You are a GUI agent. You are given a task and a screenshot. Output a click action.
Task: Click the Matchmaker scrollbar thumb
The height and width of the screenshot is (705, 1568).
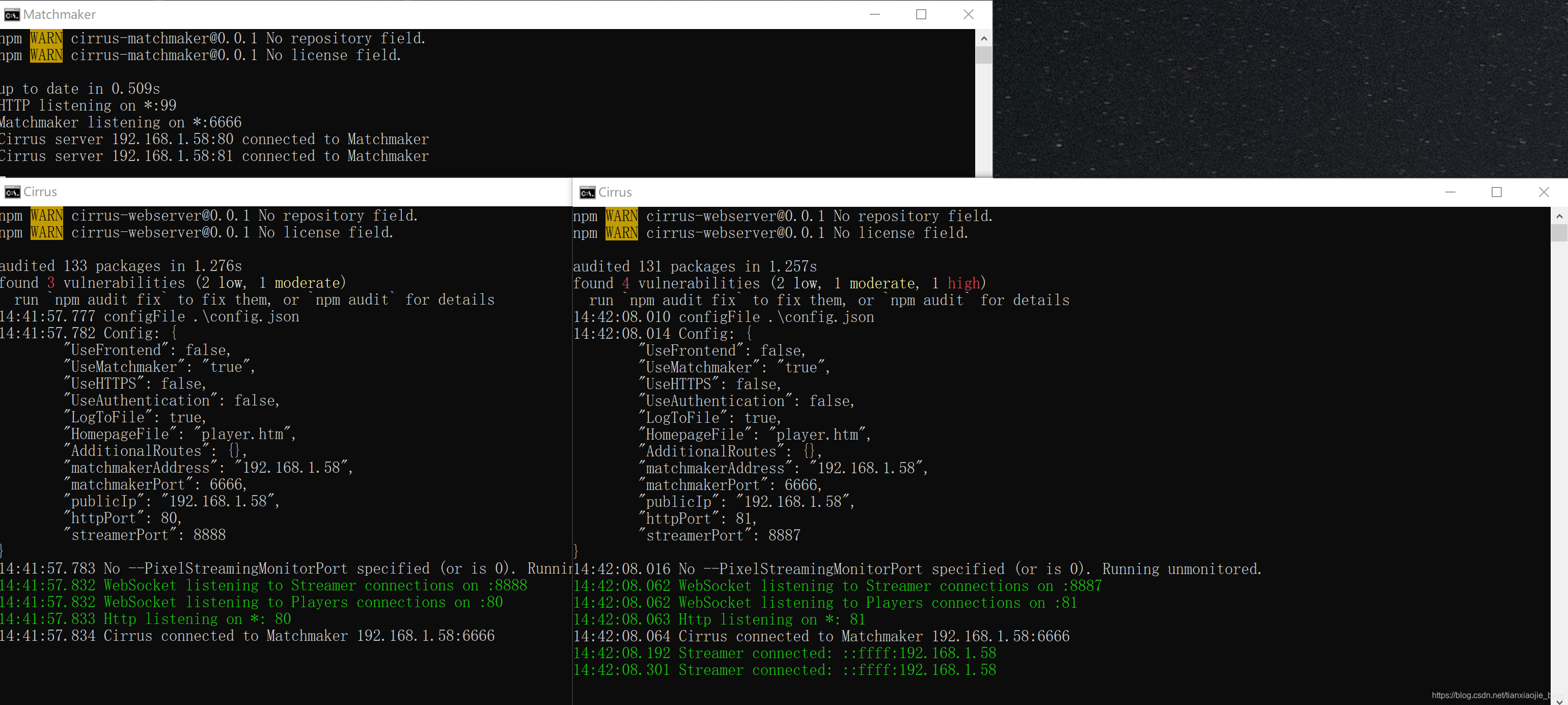point(984,56)
